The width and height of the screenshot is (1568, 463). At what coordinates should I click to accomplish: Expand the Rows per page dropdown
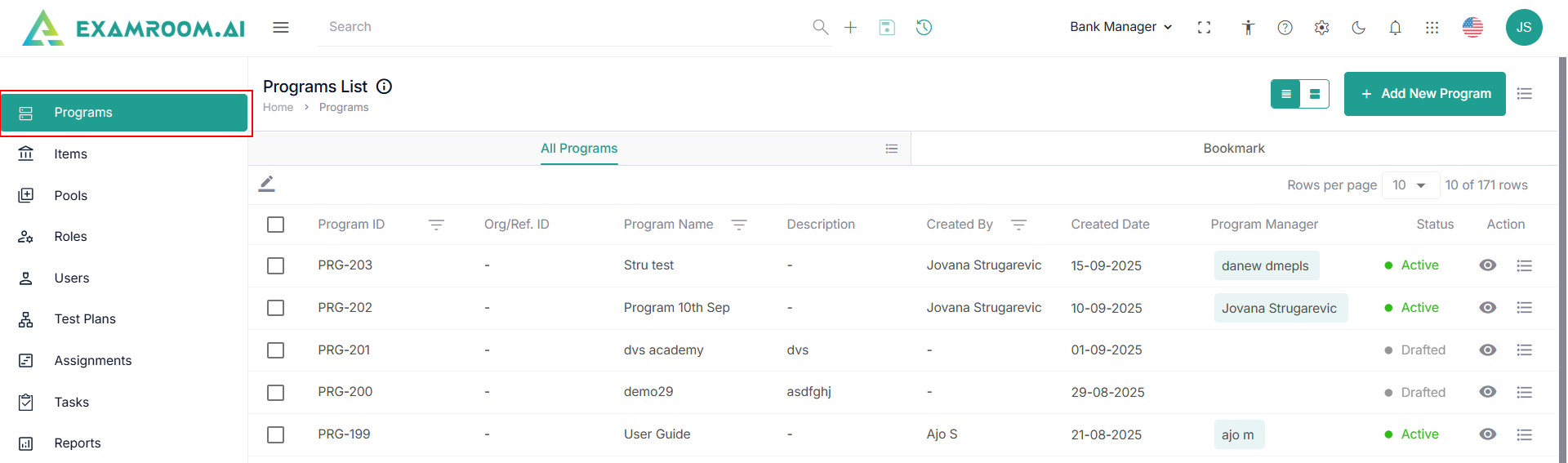tap(1410, 185)
